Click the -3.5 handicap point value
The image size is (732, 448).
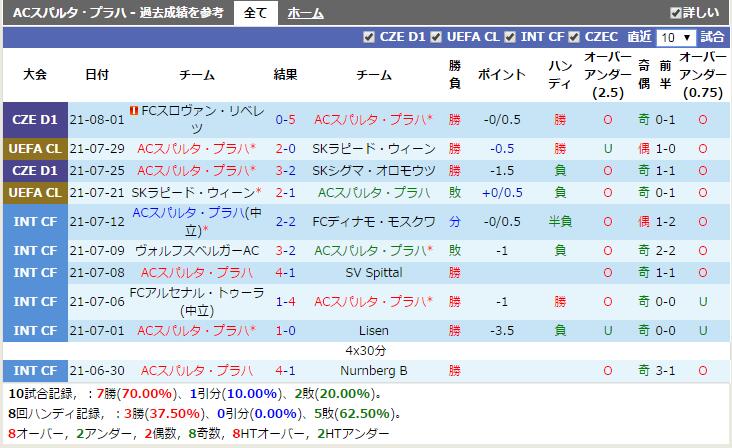pos(502,331)
